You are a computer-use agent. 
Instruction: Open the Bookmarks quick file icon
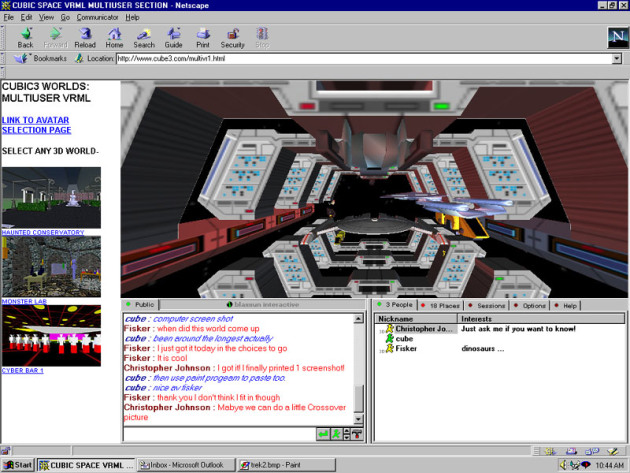coord(20,59)
